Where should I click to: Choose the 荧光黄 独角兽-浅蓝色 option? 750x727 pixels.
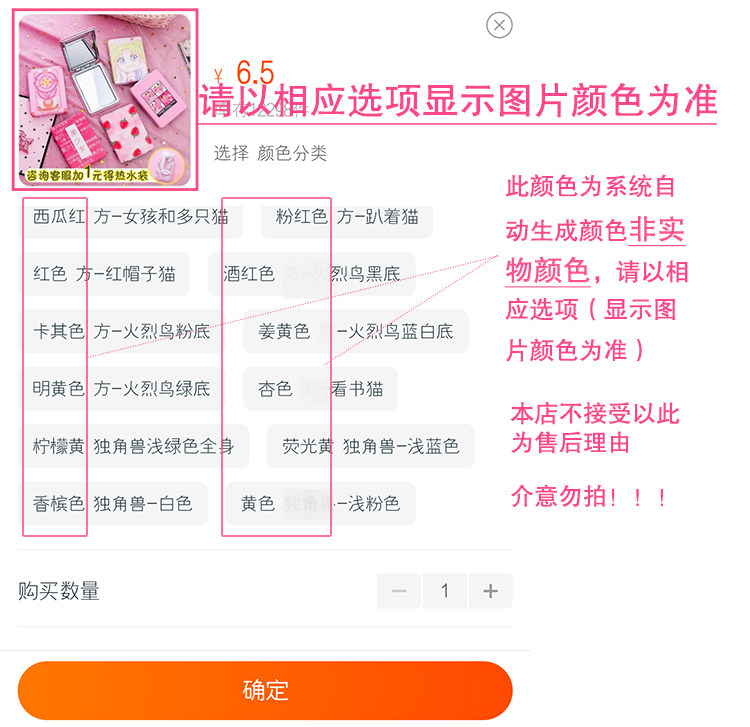coord(371,446)
